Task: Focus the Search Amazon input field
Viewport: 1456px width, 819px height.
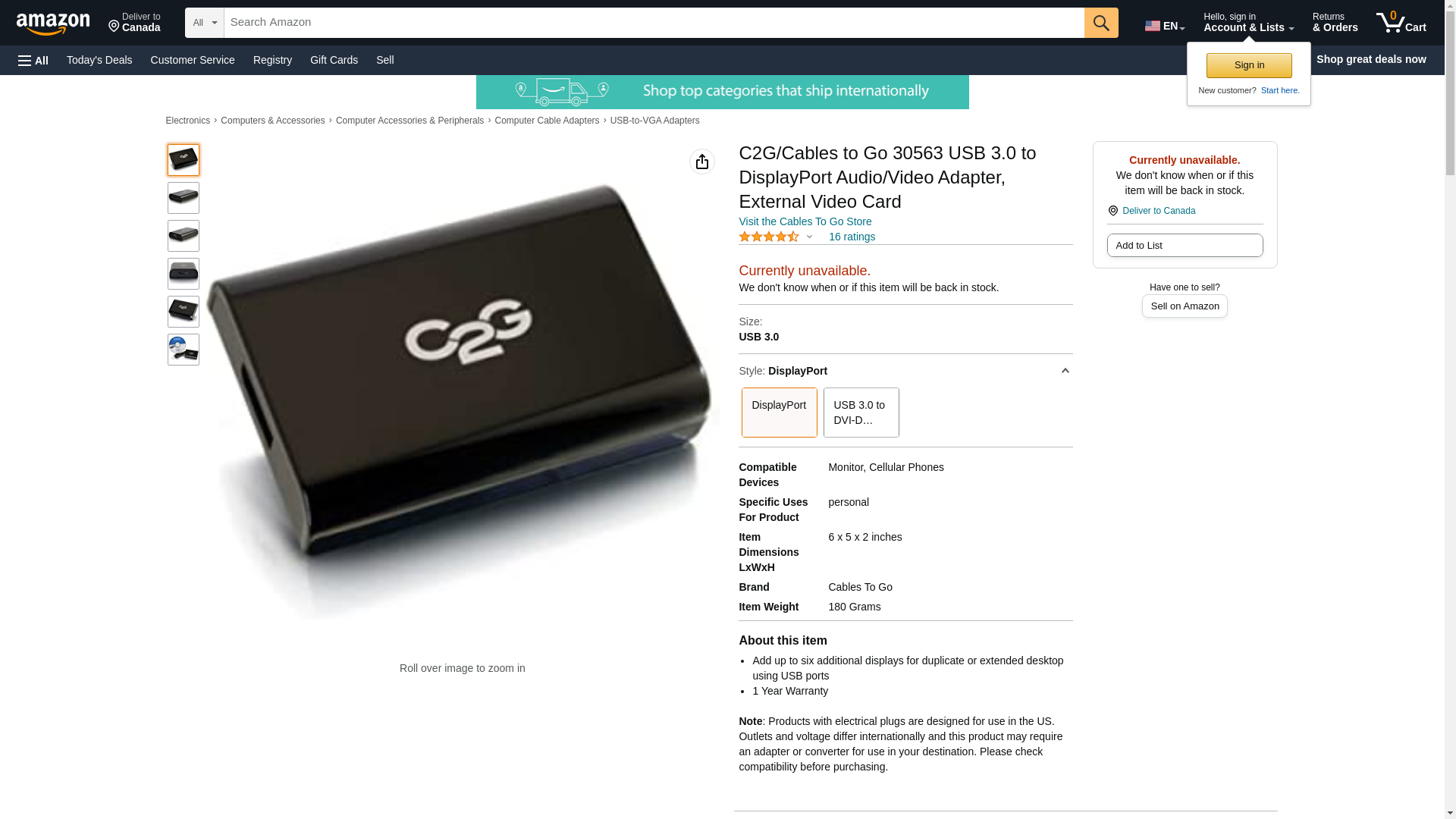Action: pos(654,23)
